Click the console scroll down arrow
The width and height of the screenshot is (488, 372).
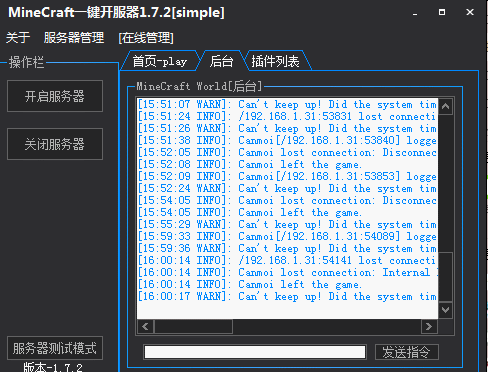(x=446, y=310)
